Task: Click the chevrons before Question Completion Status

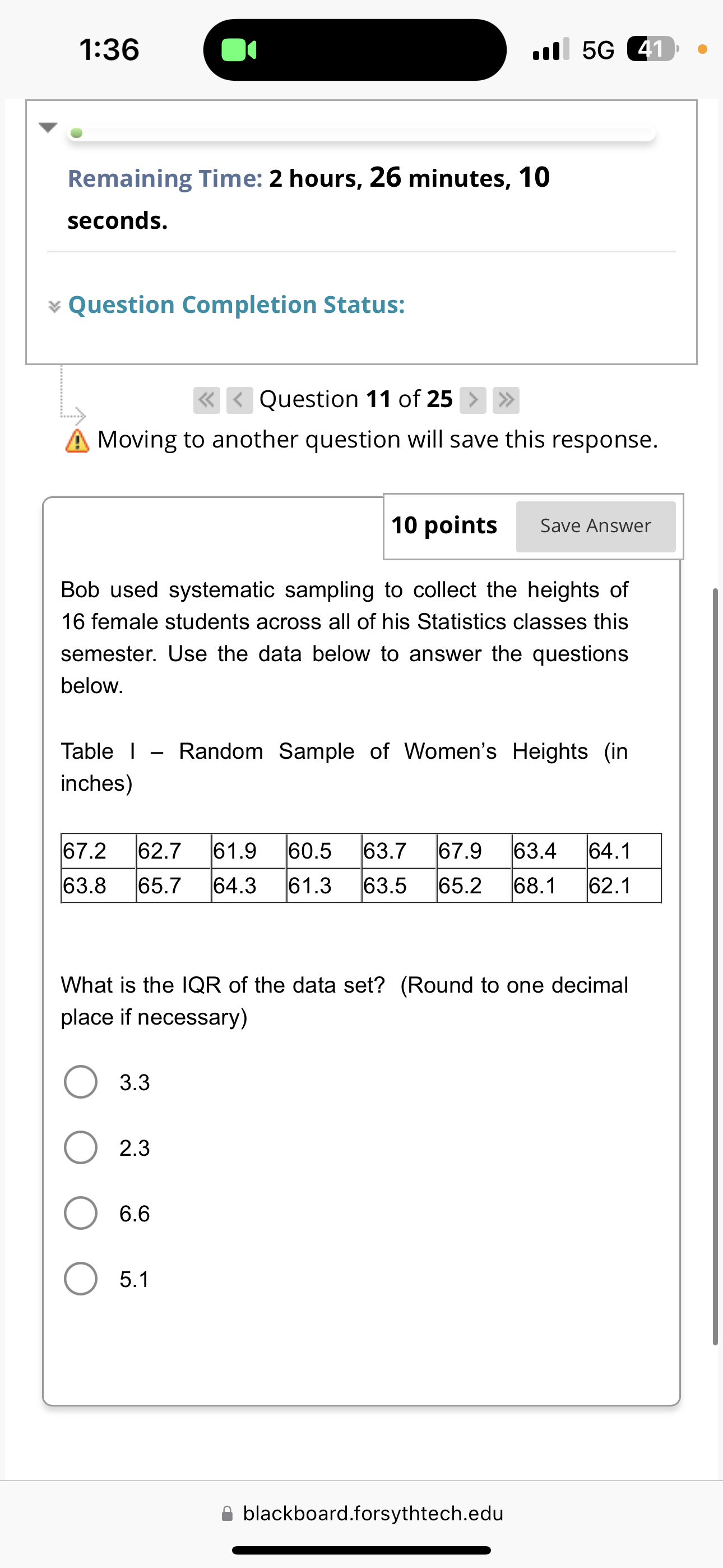Action: pyautogui.click(x=55, y=306)
